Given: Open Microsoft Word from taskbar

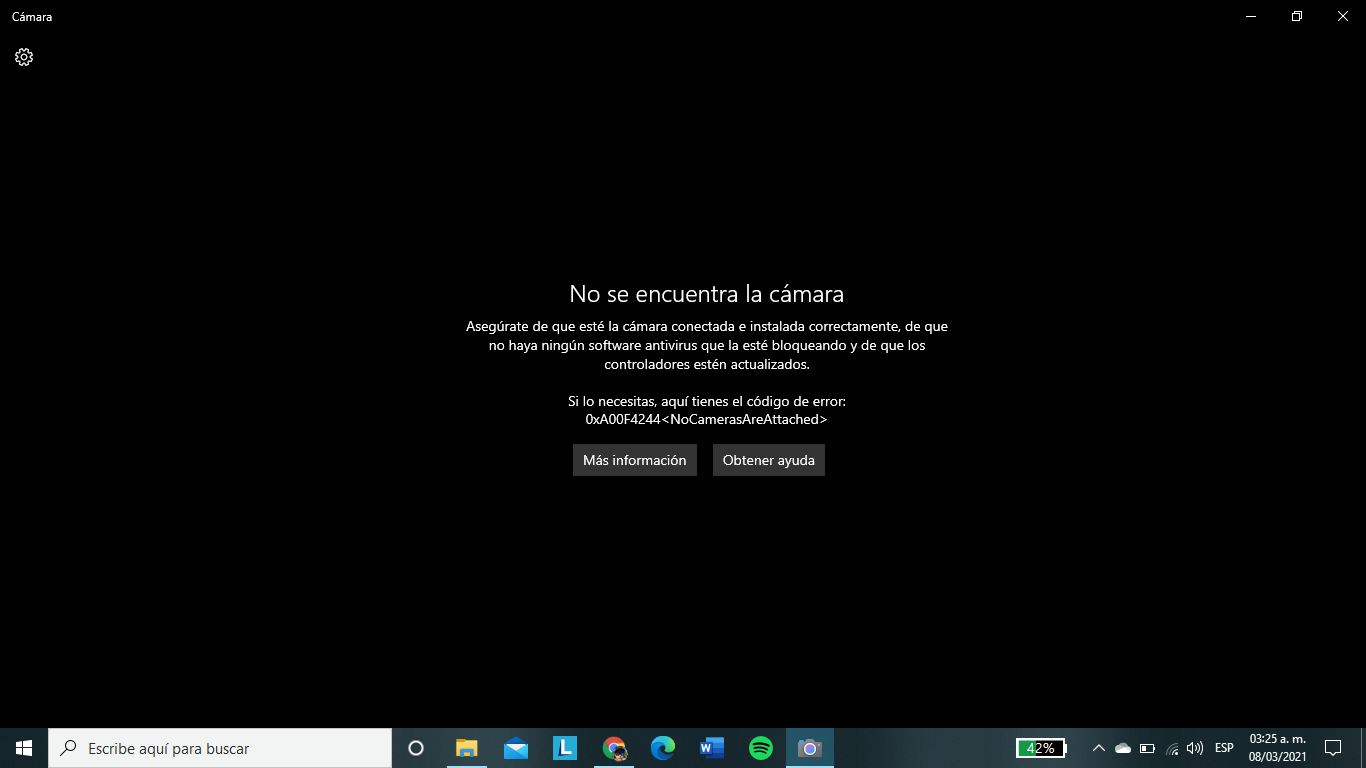Looking at the screenshot, I should coord(712,748).
